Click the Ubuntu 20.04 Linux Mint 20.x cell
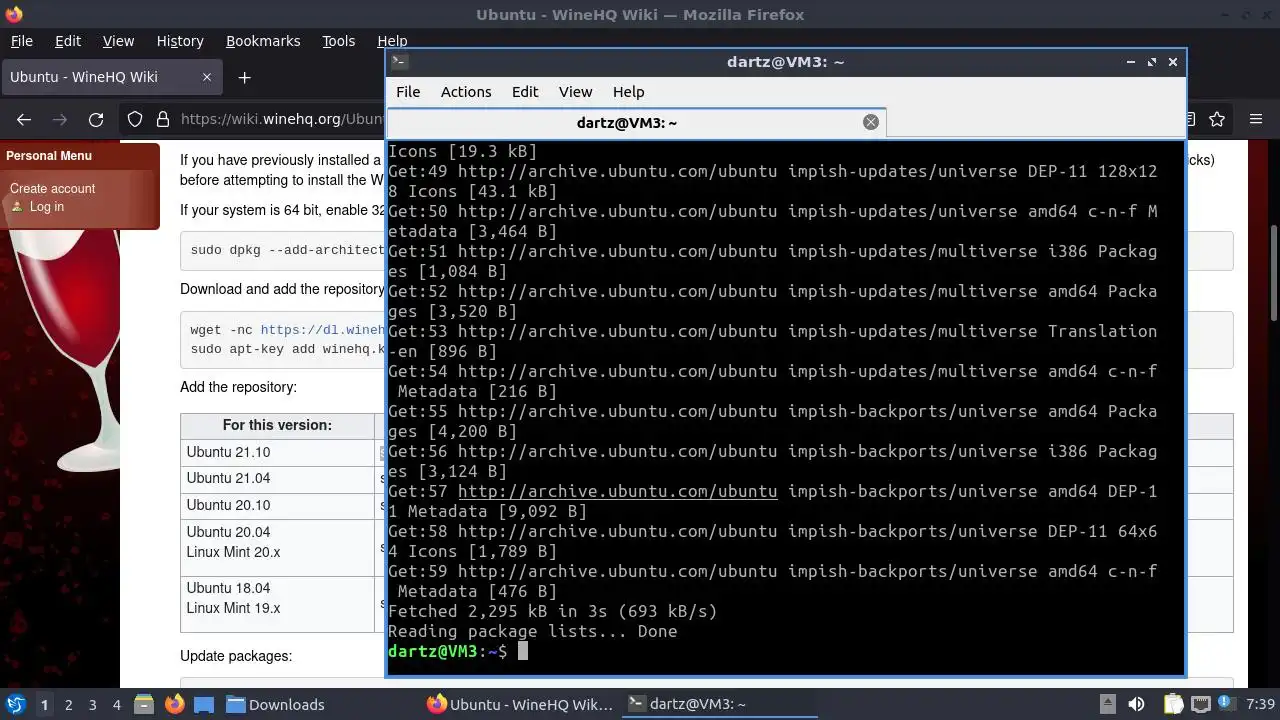This screenshot has height=720, width=1280. point(277,547)
